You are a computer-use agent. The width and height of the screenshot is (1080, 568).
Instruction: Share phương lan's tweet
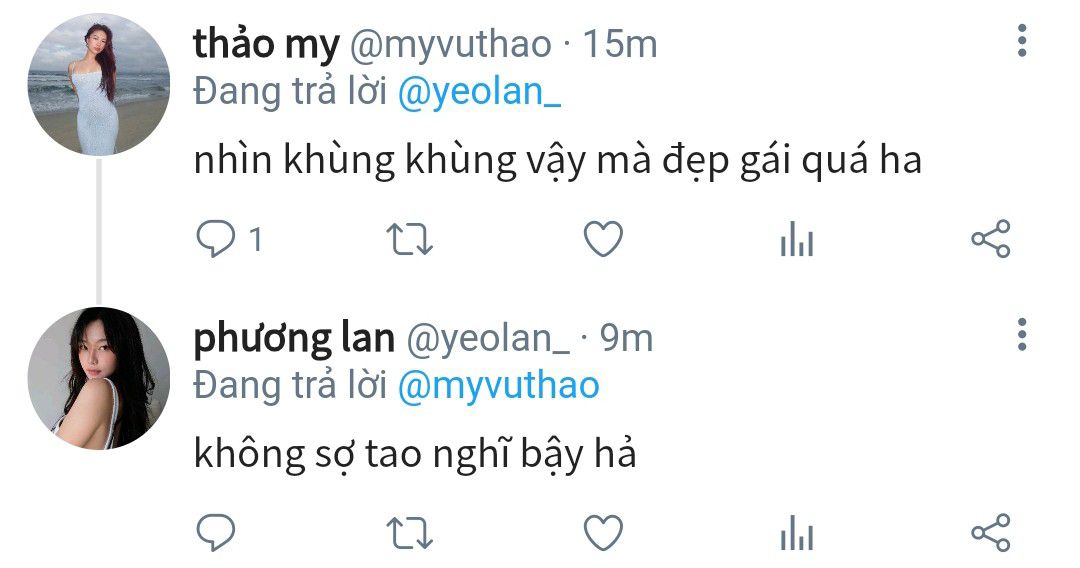[990, 533]
